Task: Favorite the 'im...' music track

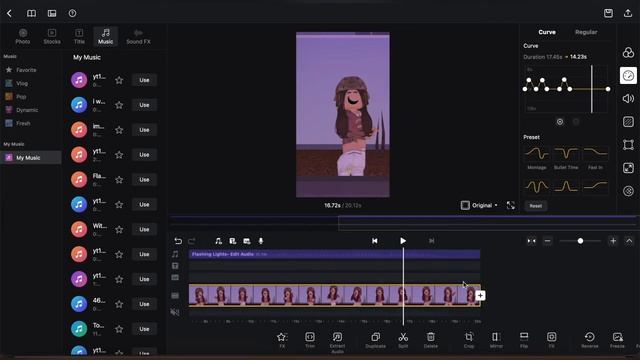Action: [x=119, y=130]
